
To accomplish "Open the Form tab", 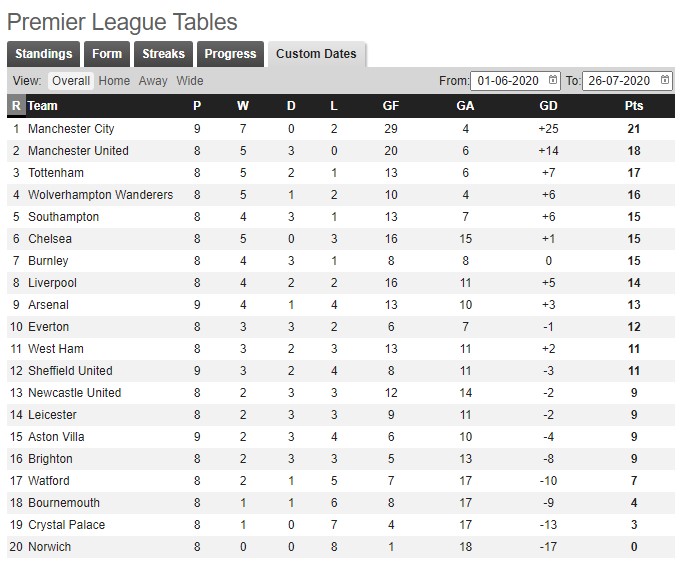I will tap(107, 54).
